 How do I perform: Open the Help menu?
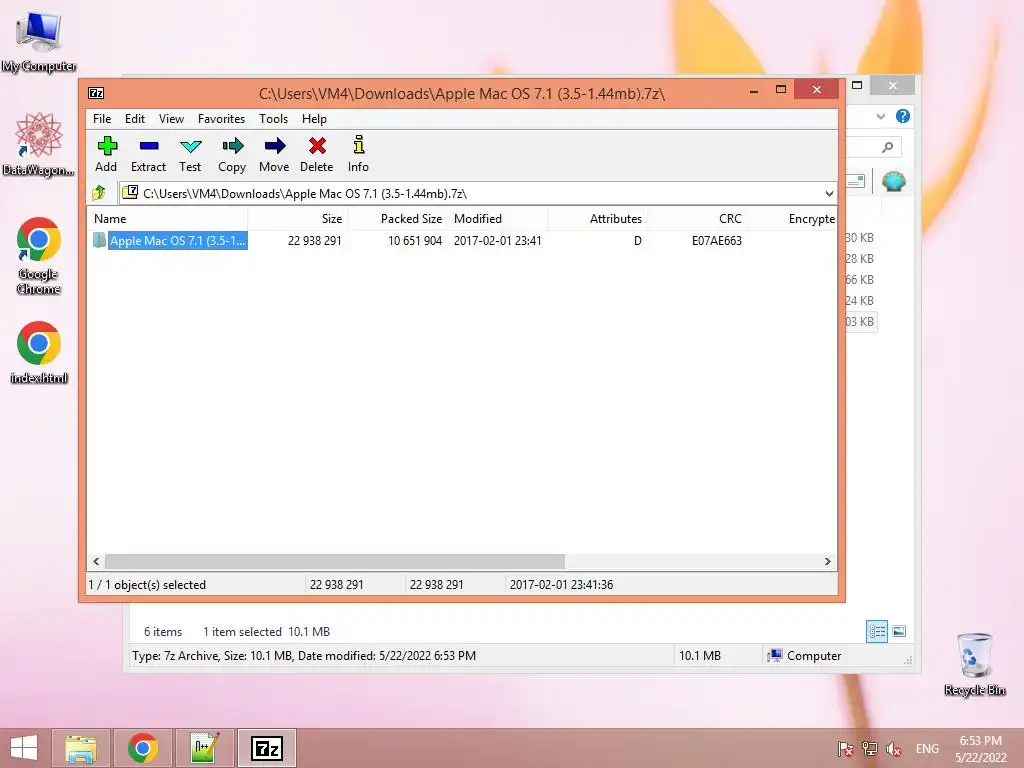pyautogui.click(x=314, y=119)
